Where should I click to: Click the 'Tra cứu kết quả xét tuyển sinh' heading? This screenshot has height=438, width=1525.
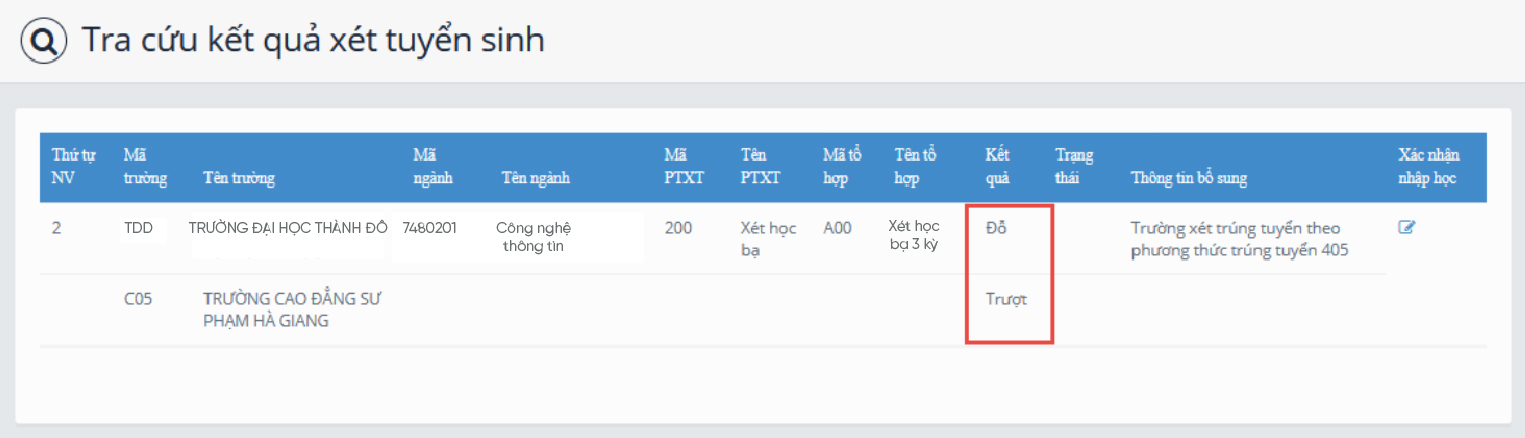[x=313, y=41]
